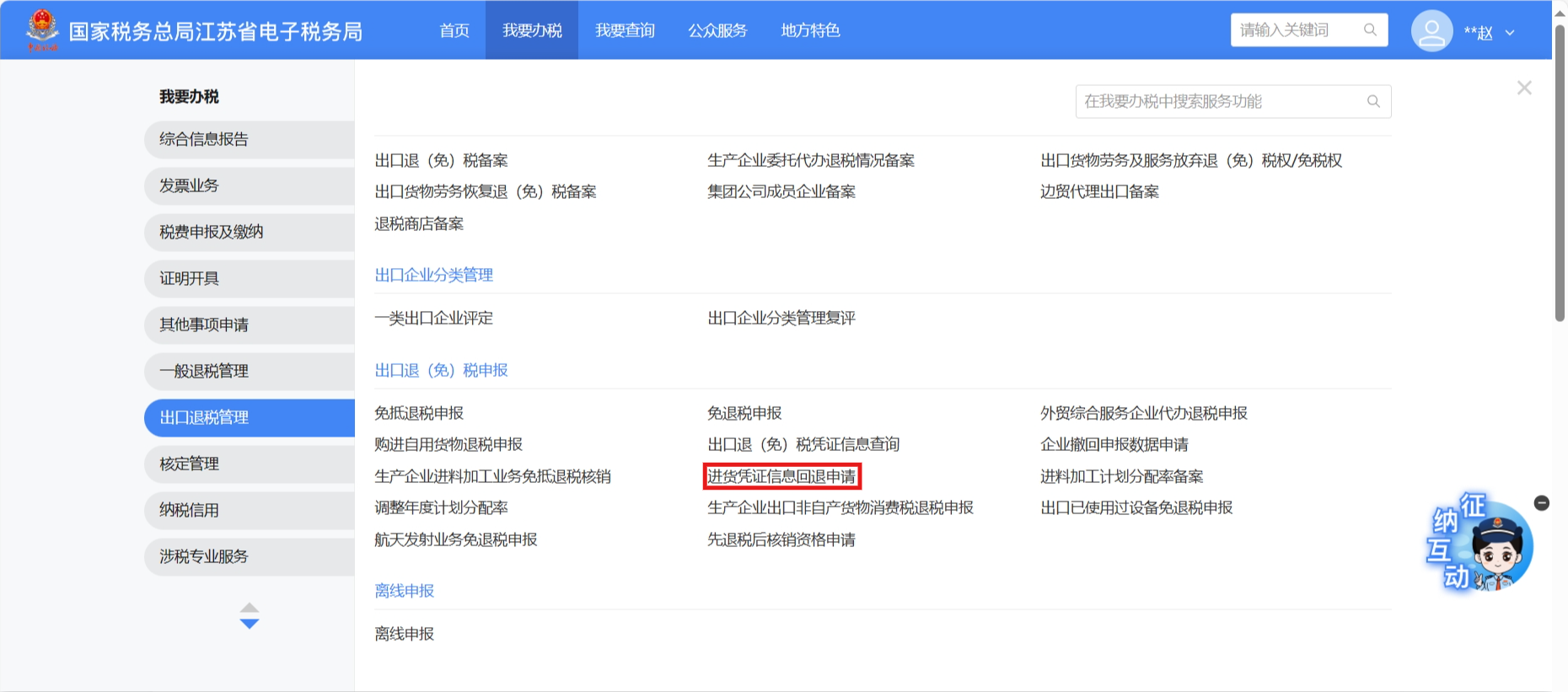Viewport: 1568px width, 692px height.
Task: Open the 我要查询 top menu
Action: (625, 30)
